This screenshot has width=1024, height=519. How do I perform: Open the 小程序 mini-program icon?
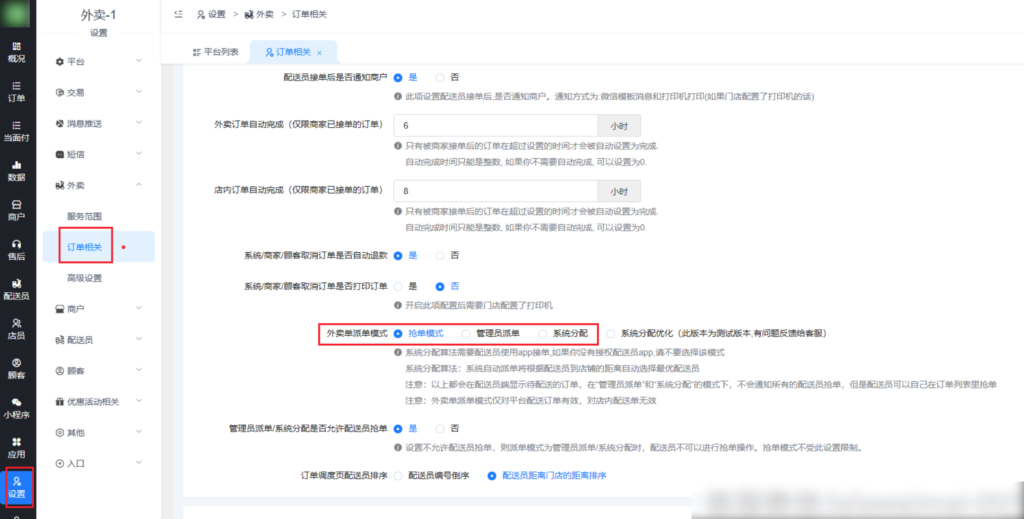16,402
